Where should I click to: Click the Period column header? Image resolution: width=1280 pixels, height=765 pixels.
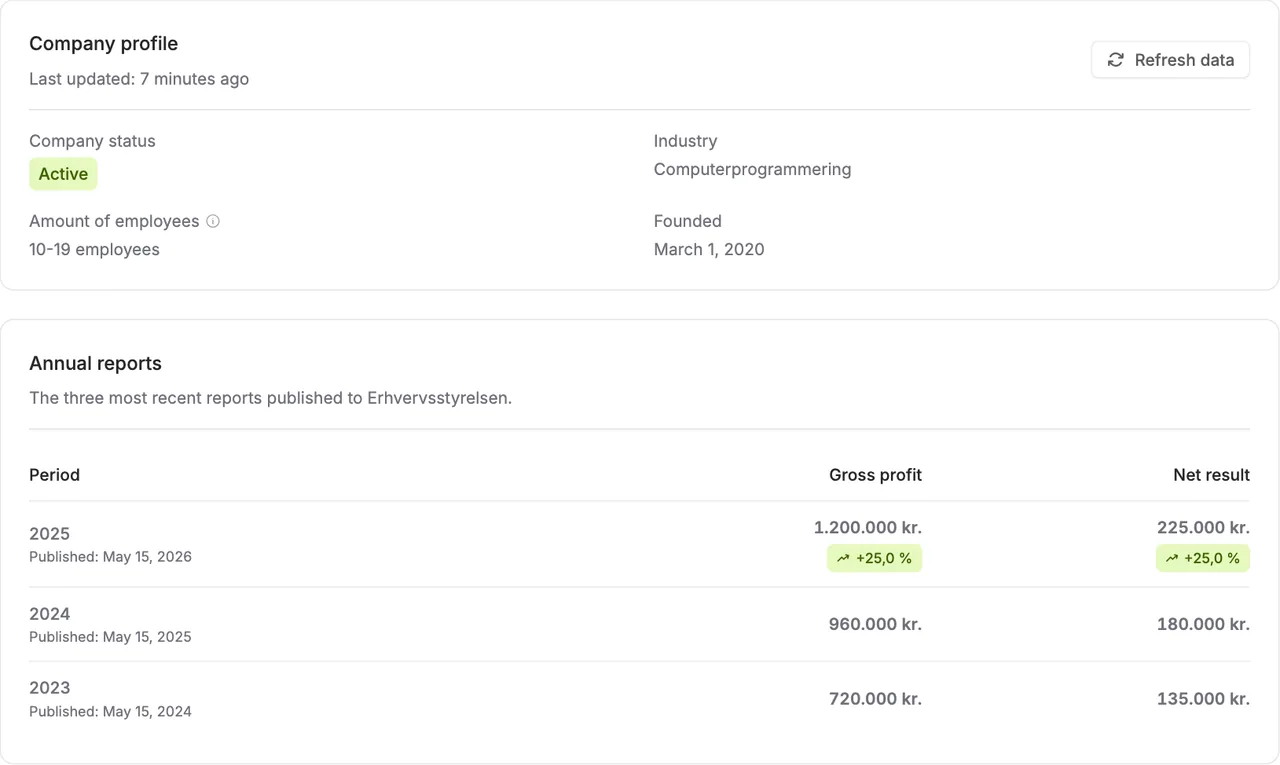[54, 475]
